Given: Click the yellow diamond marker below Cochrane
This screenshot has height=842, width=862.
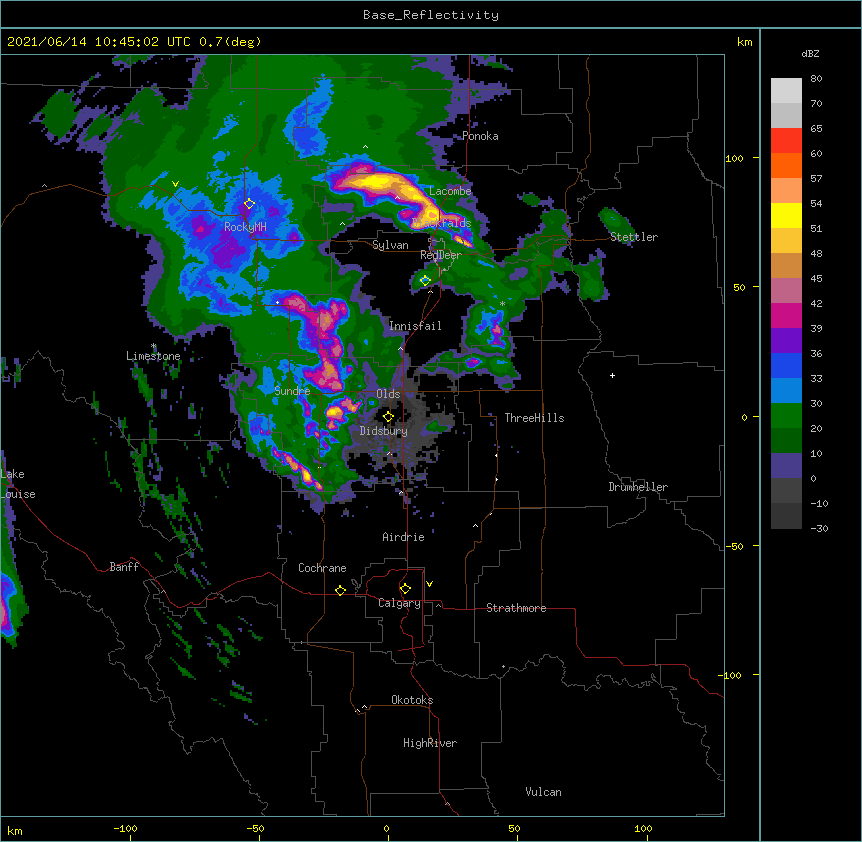Looking at the screenshot, I should 340,590.
